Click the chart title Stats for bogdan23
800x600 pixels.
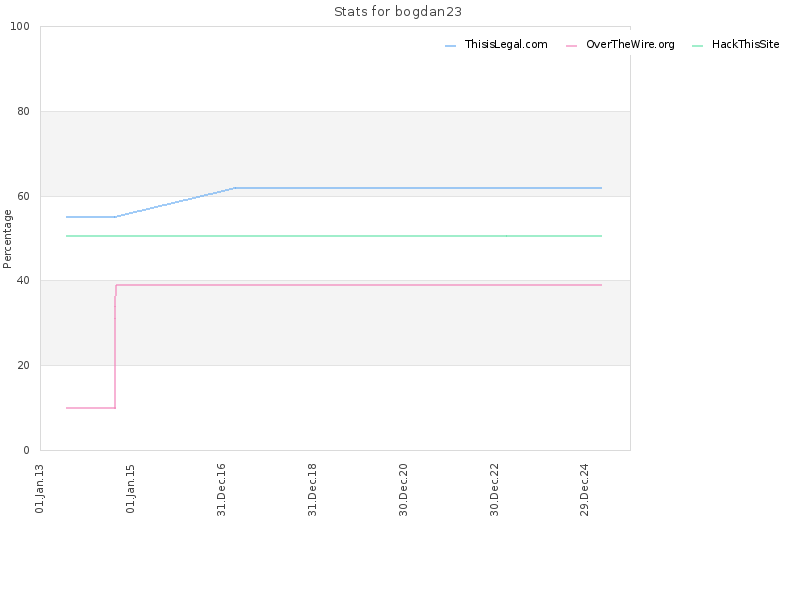pyautogui.click(x=398, y=12)
